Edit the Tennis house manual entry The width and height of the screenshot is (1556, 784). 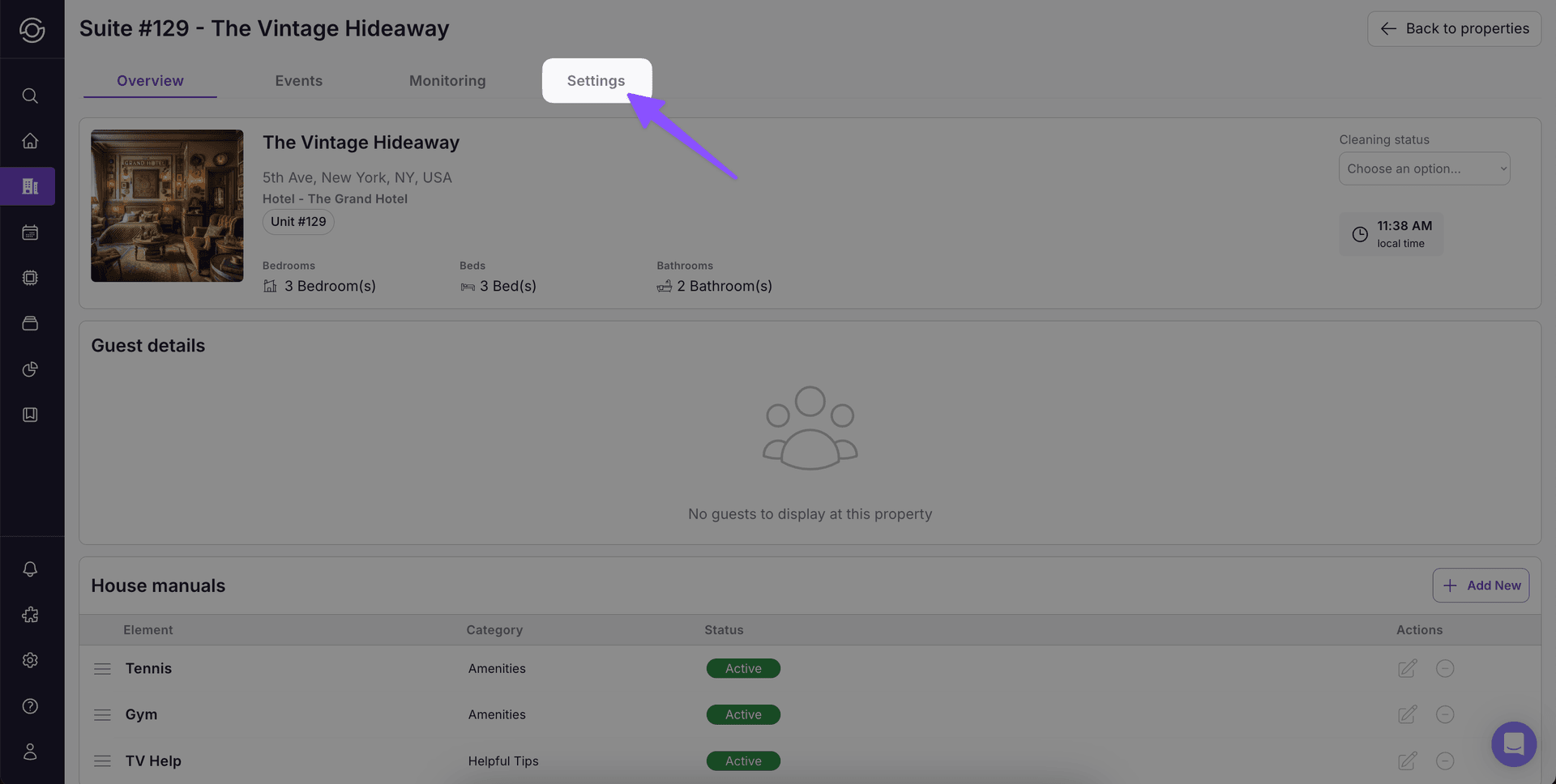[1408, 668]
